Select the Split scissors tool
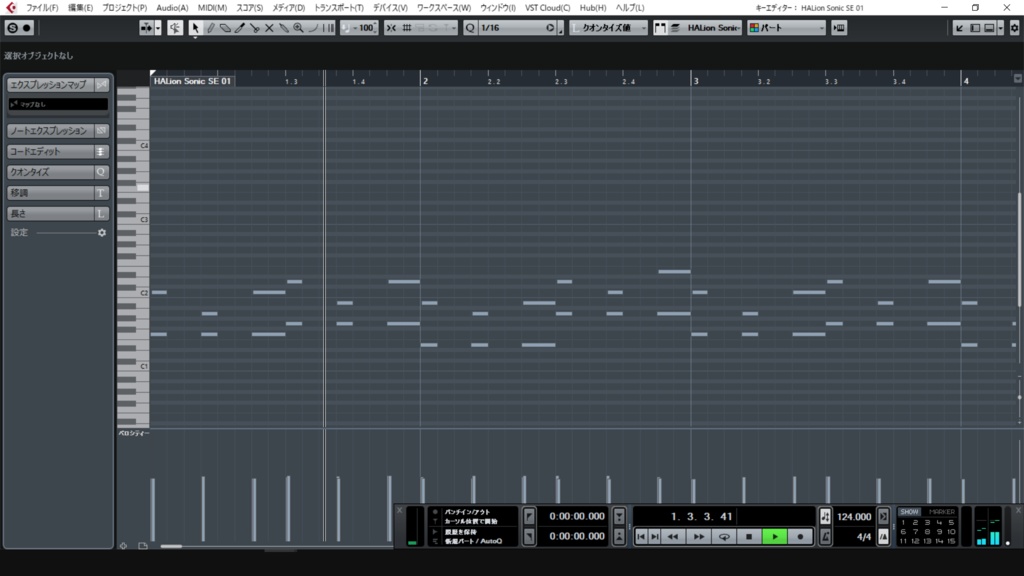The image size is (1024, 576). coord(254,28)
